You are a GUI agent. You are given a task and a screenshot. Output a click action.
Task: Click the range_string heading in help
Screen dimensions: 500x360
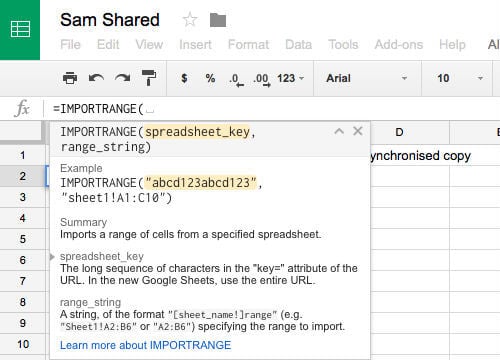90,302
